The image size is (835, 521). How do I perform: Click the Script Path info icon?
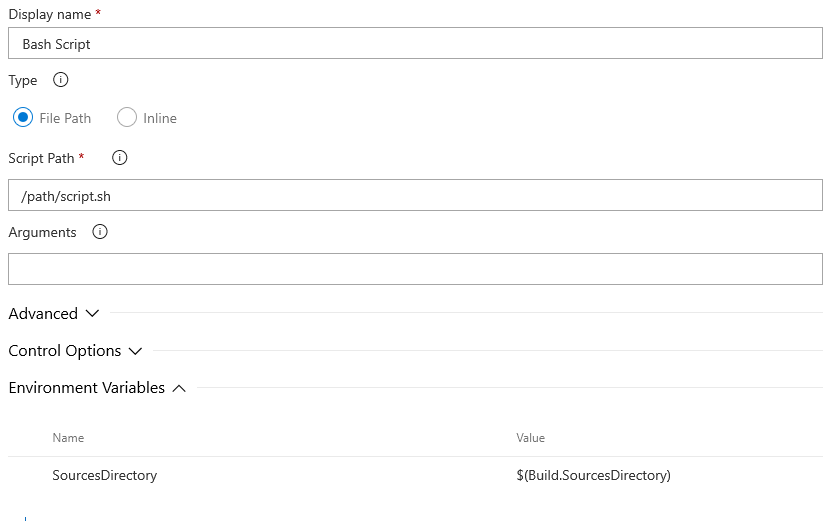[x=119, y=158]
